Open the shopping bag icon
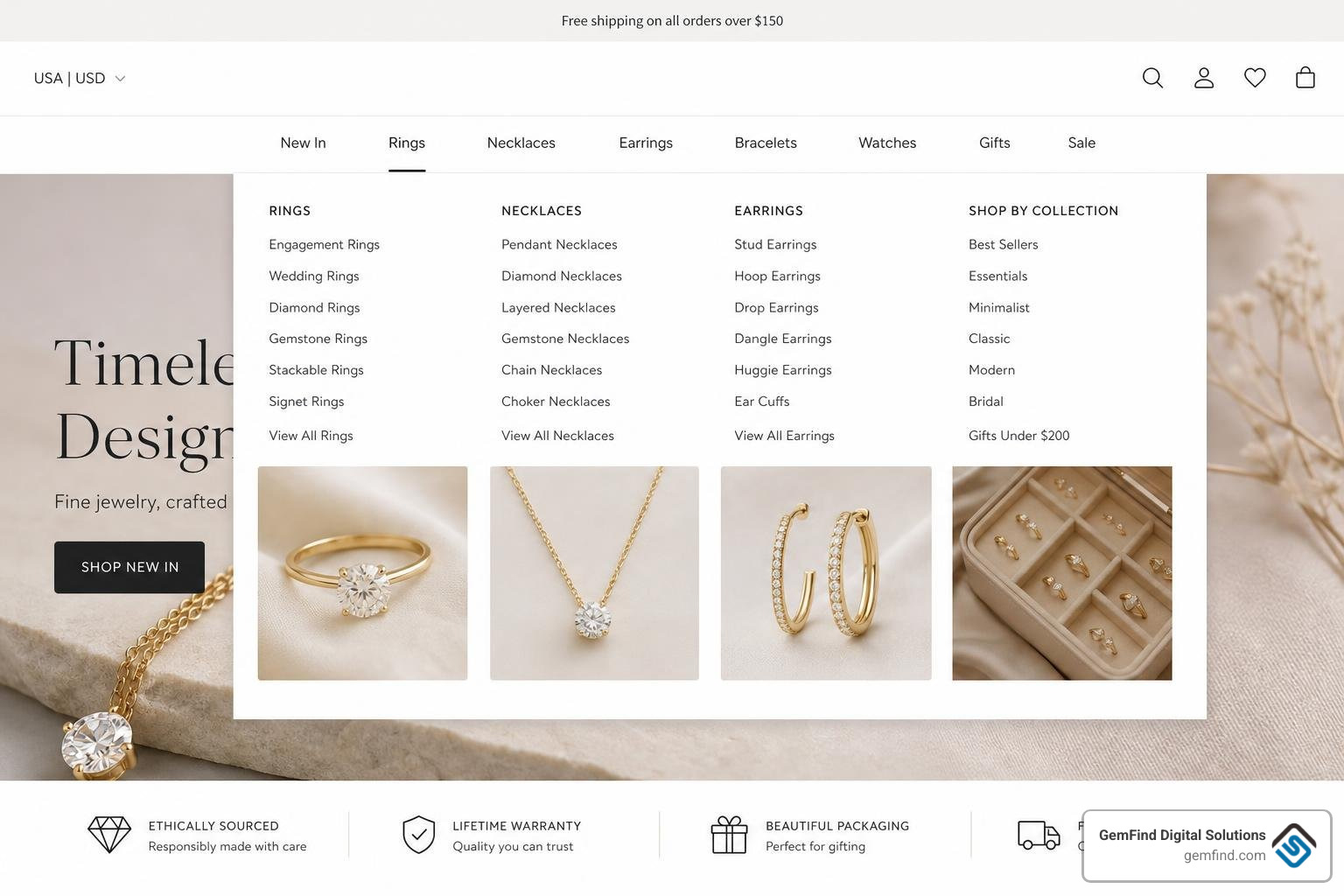The height and width of the screenshot is (896, 1344). click(x=1305, y=78)
